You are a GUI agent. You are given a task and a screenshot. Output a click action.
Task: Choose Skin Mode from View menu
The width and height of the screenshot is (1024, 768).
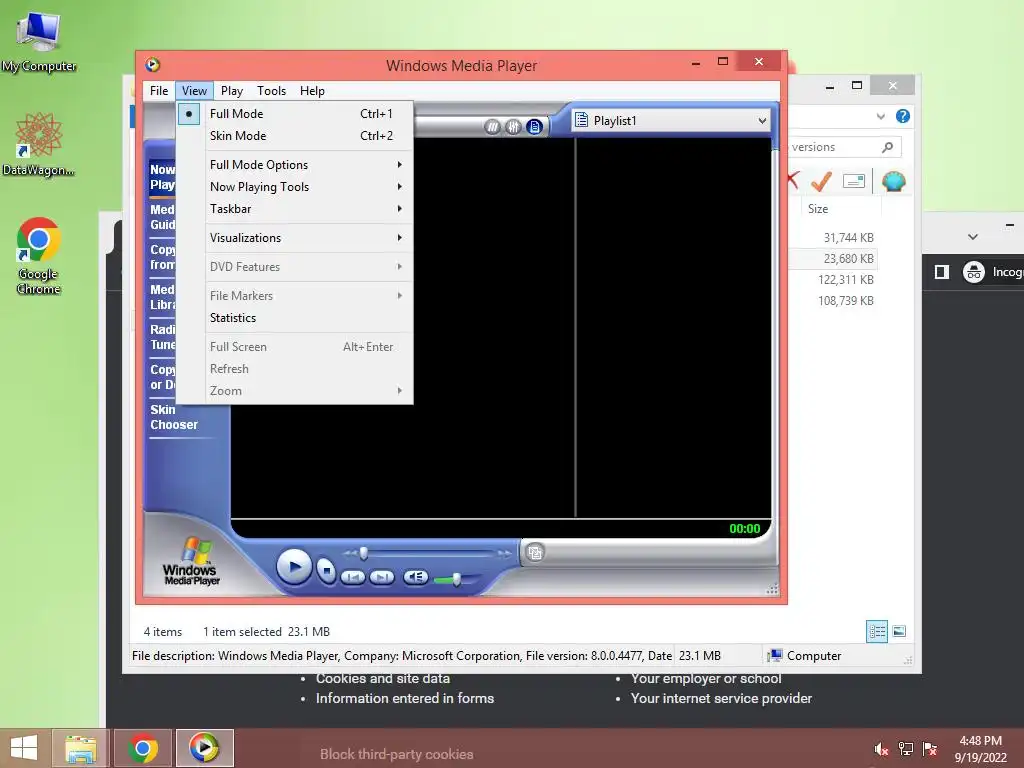point(295,136)
